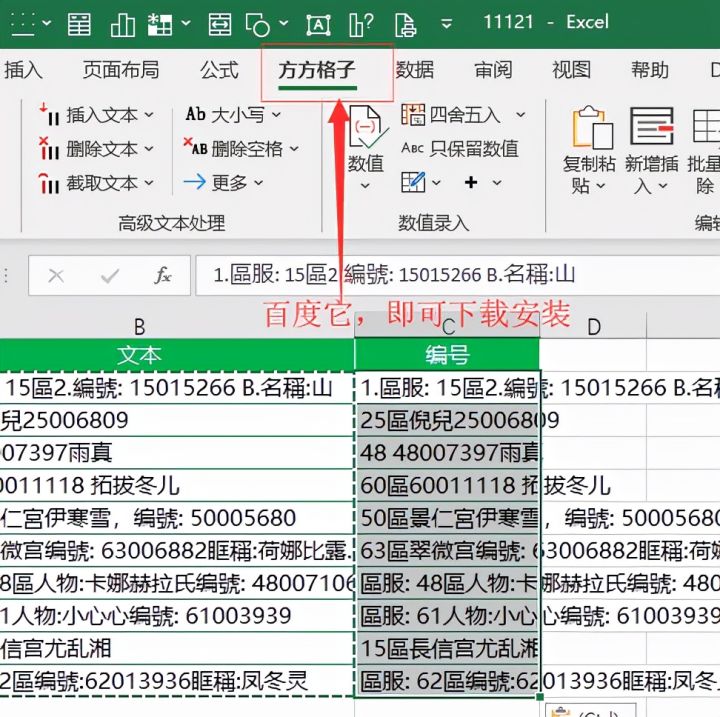Click the 插入文本 icon

[49, 114]
